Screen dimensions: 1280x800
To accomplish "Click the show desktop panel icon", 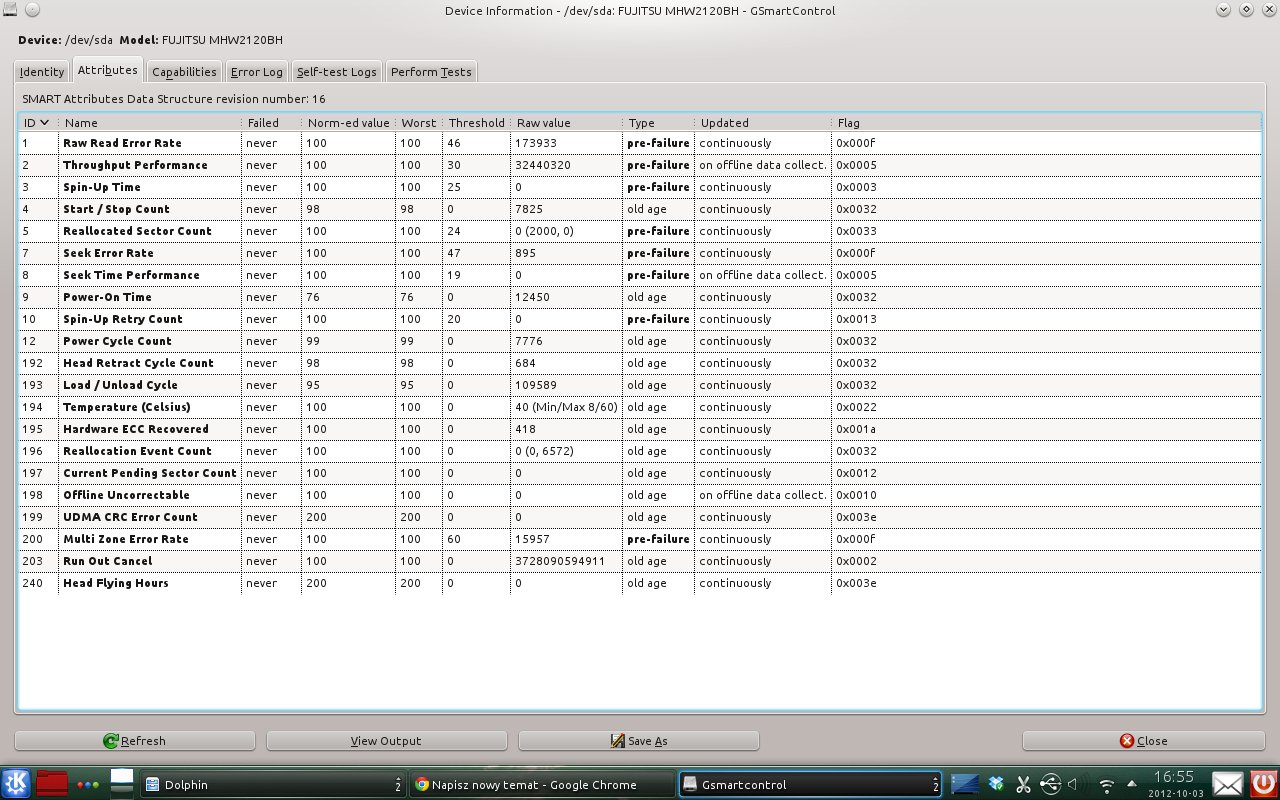I will click(122, 783).
